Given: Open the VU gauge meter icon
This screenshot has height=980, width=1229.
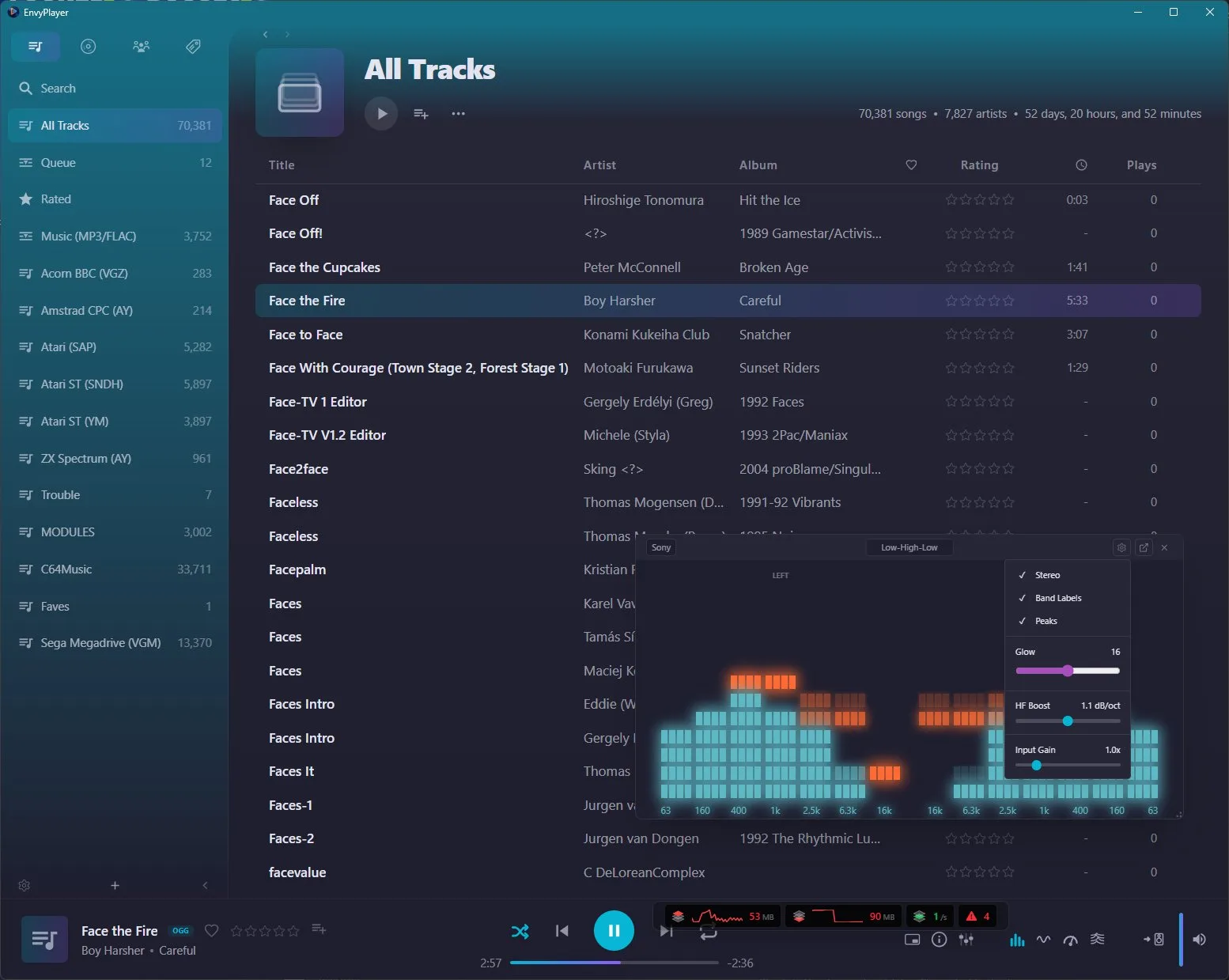Looking at the screenshot, I should tap(1070, 940).
